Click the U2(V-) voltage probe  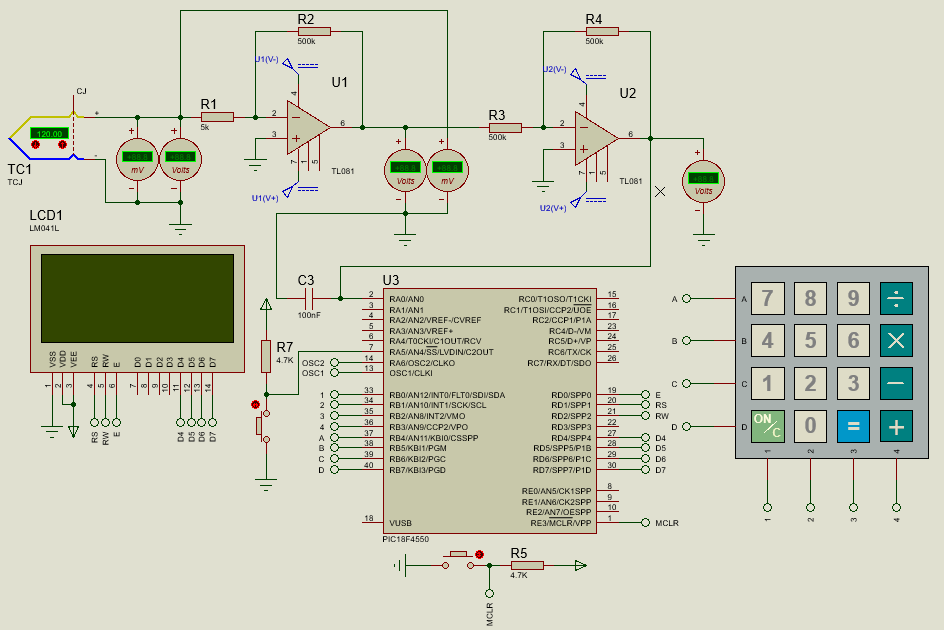pos(577,75)
